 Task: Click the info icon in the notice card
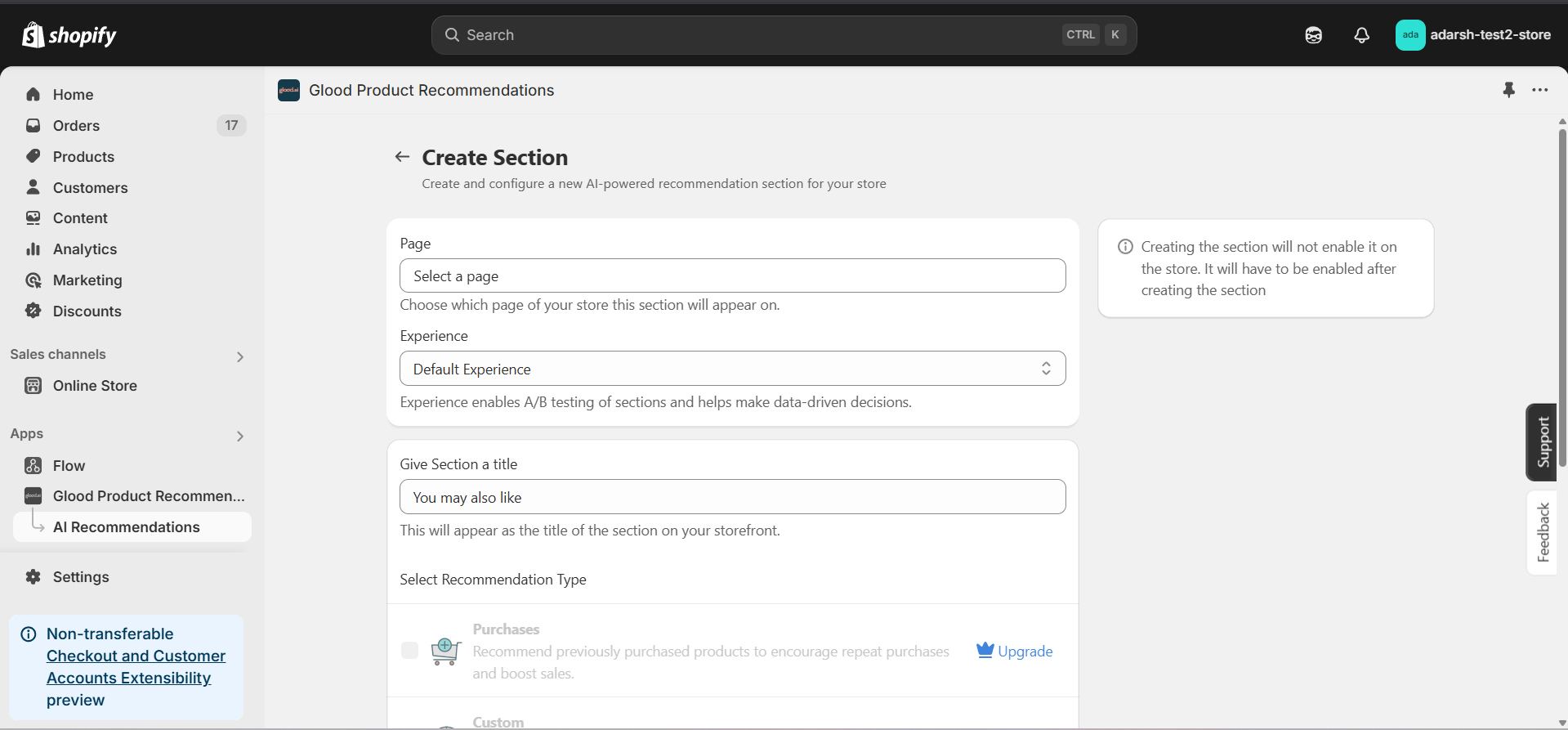coord(1125,247)
